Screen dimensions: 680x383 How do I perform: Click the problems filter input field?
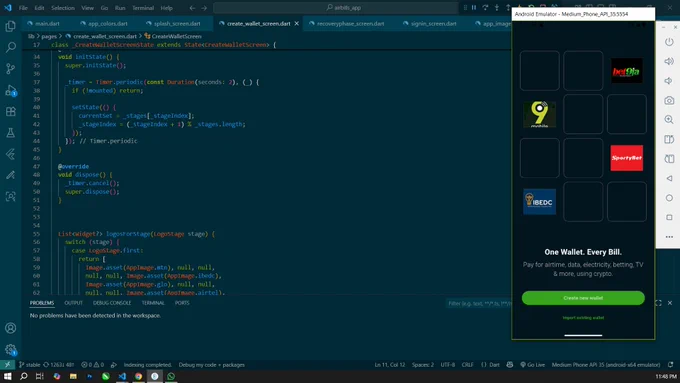[479, 303]
